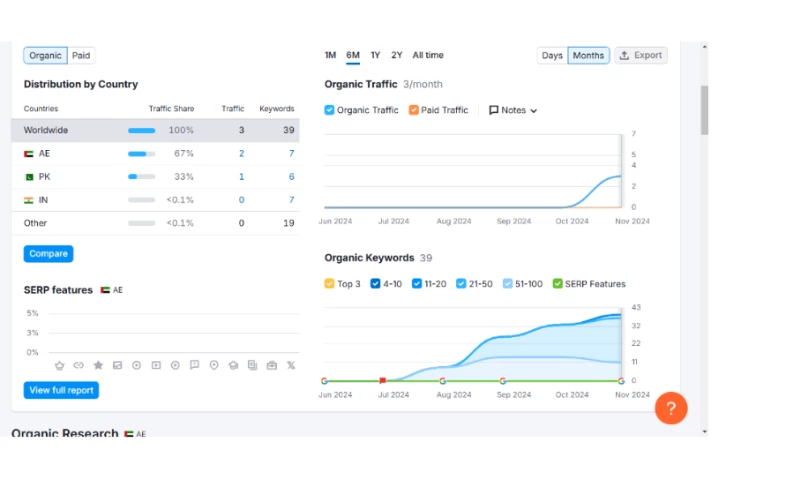Switch to the Paid tab
The image size is (800, 480).
81,56
